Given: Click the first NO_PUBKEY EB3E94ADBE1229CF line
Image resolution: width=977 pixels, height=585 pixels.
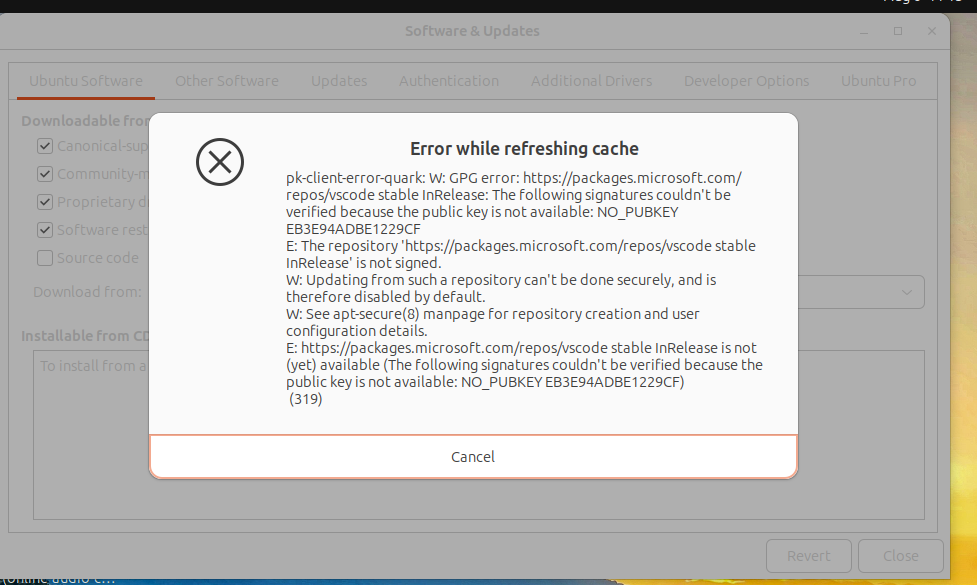Looking at the screenshot, I should [x=482, y=221].
